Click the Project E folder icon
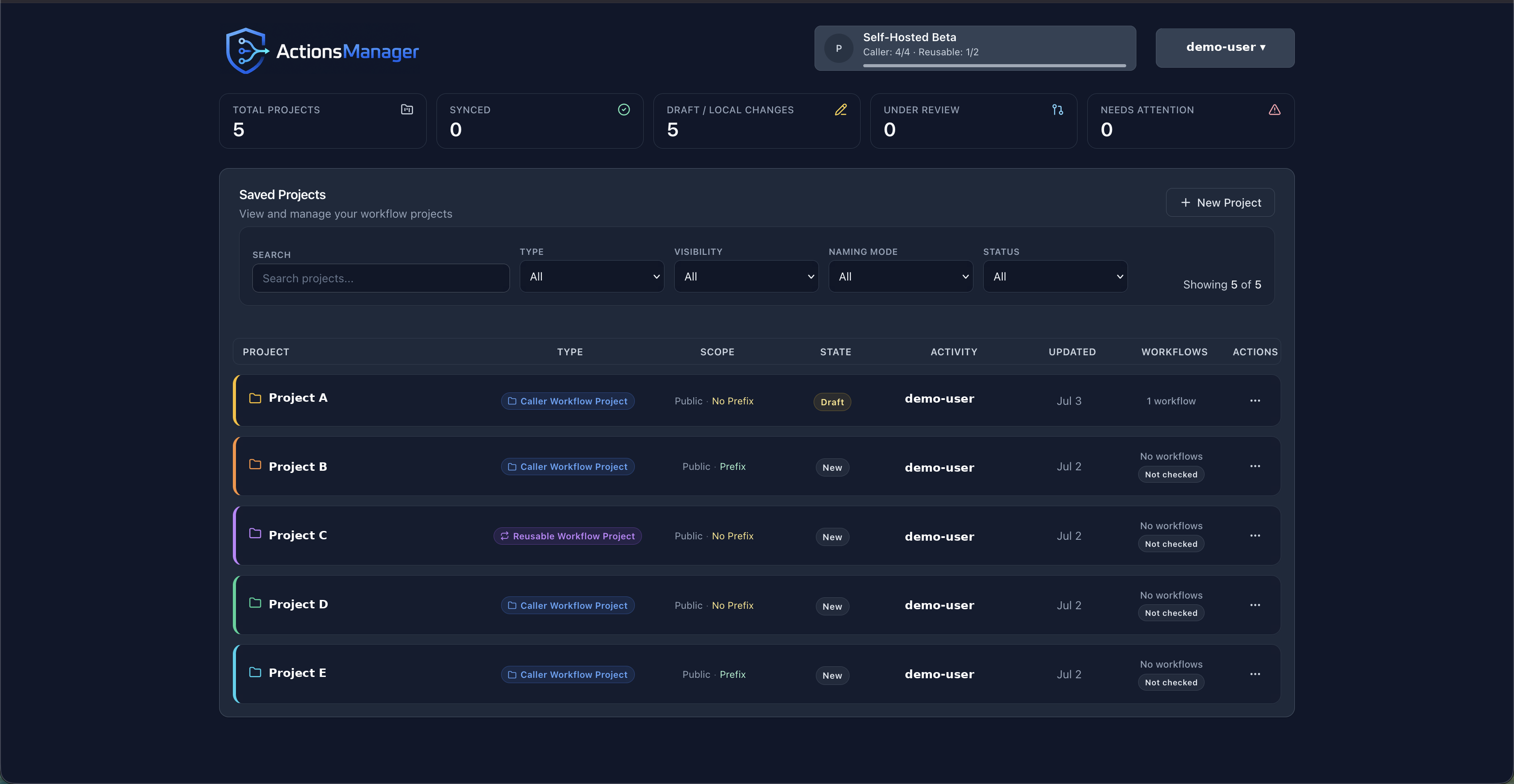This screenshot has width=1514, height=784. pos(255,672)
